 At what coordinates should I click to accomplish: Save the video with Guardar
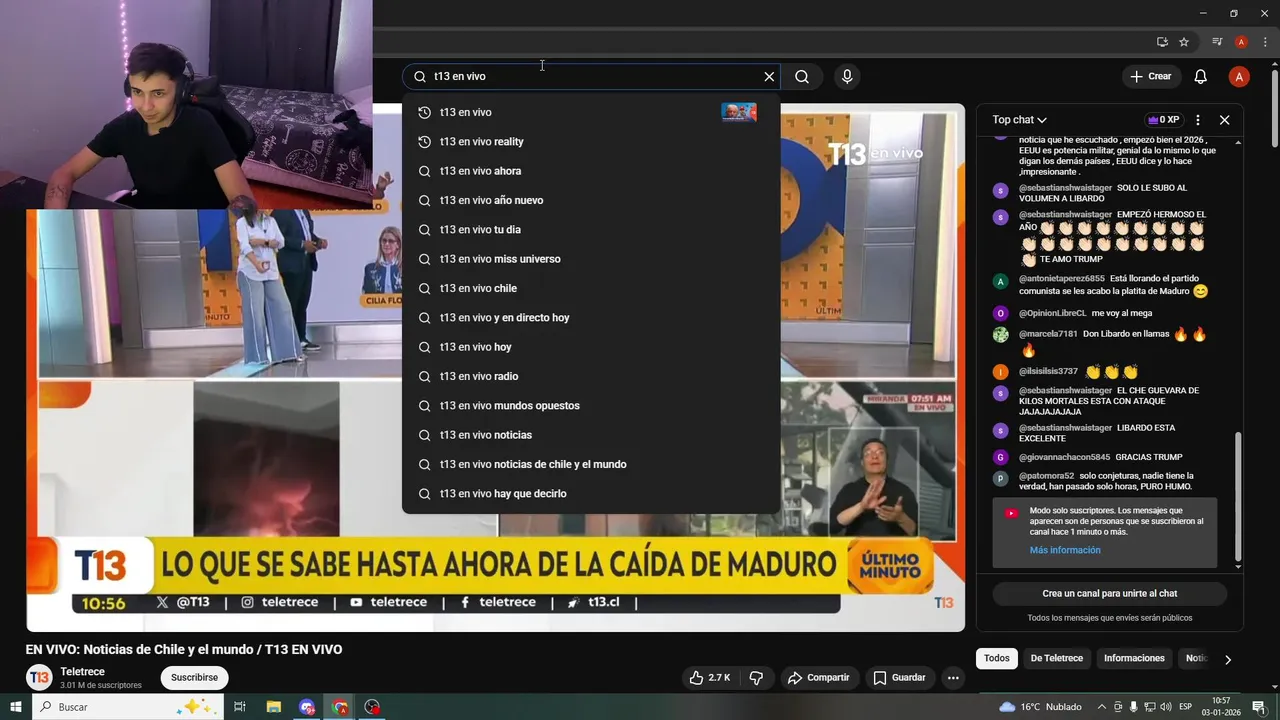click(x=900, y=678)
